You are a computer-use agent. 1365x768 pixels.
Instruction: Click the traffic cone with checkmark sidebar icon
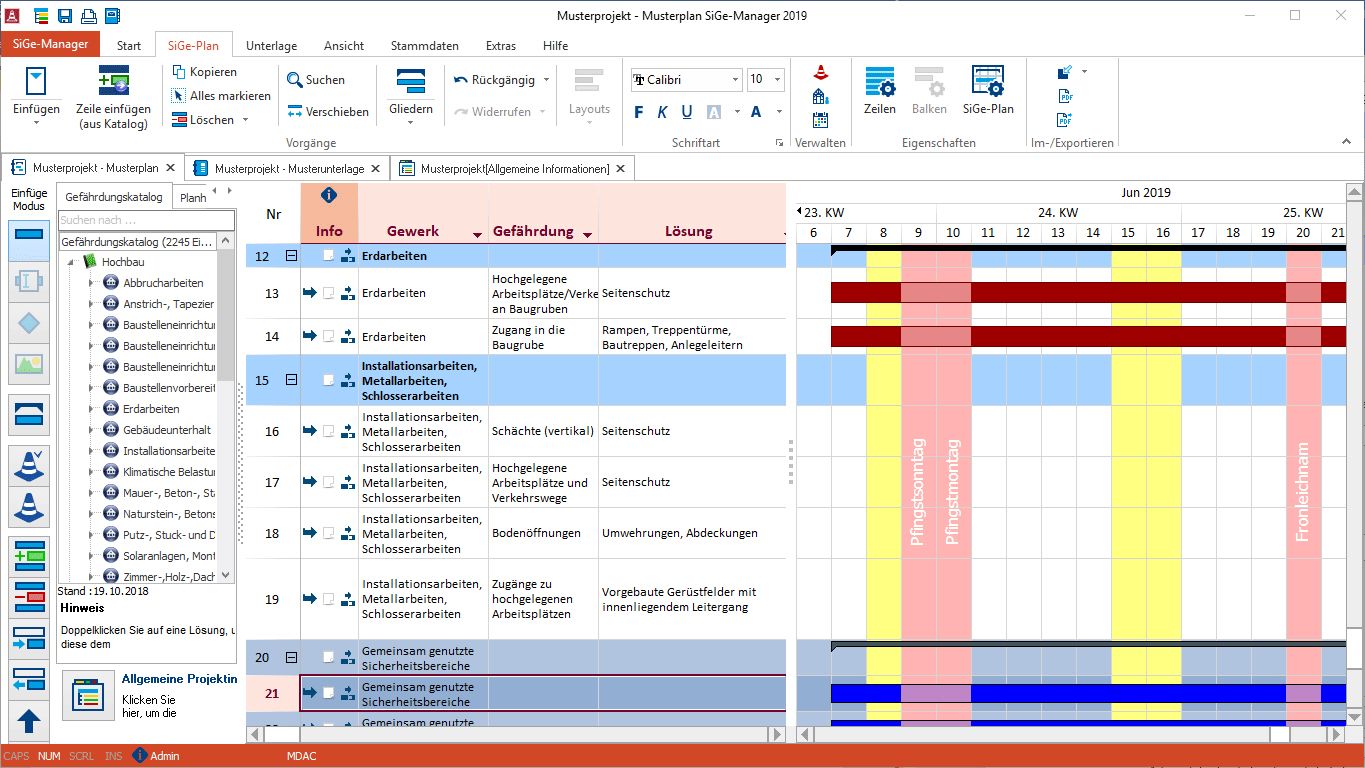[x=29, y=465]
